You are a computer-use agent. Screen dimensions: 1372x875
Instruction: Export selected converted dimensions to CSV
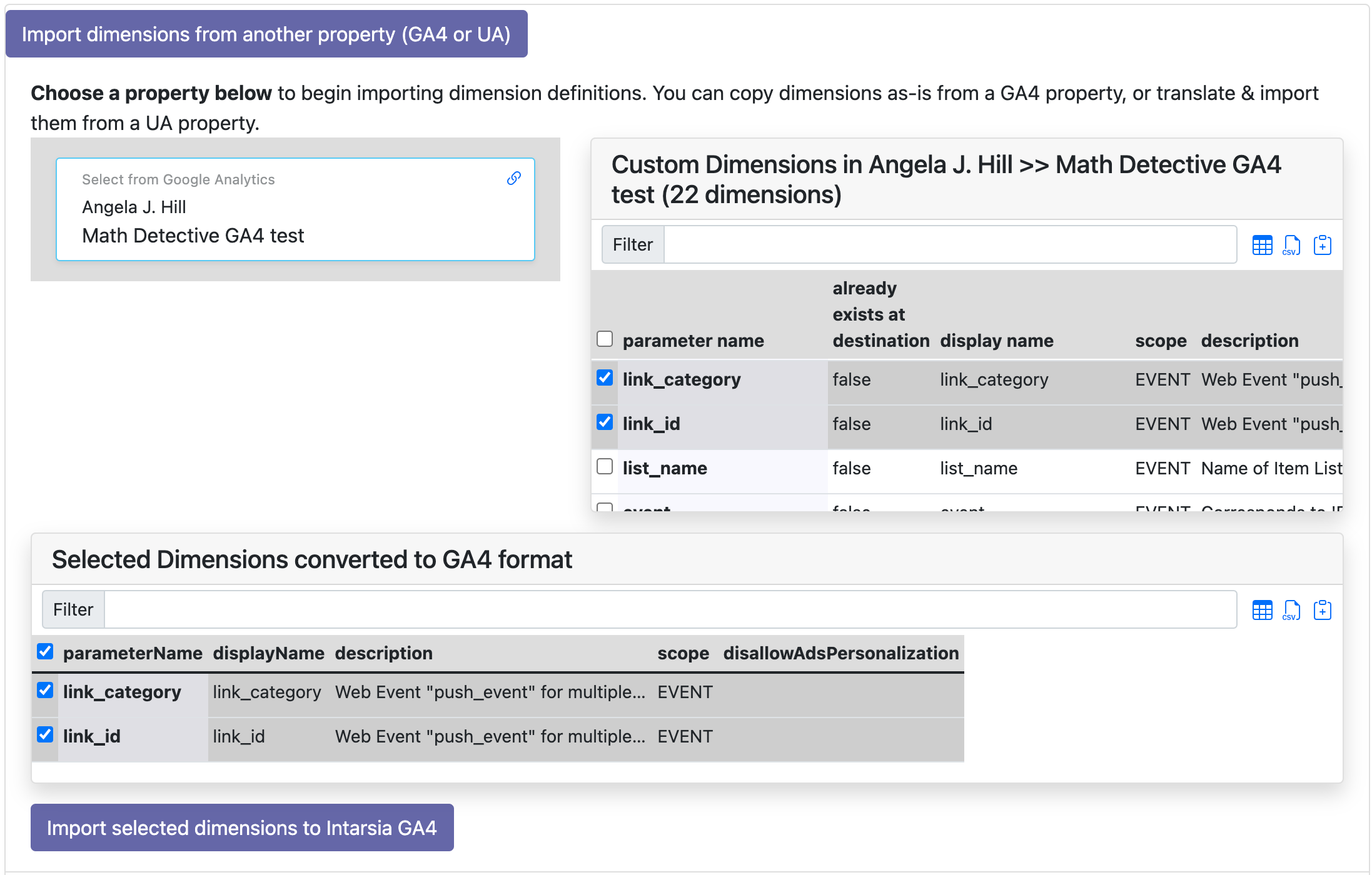pyautogui.click(x=1291, y=609)
